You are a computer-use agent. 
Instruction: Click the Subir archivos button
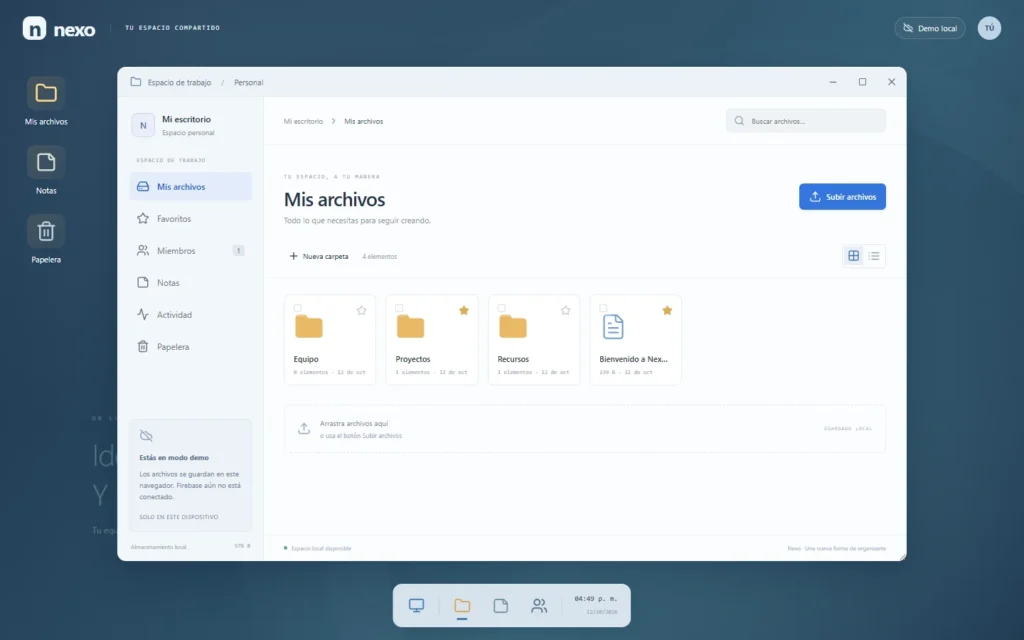[x=842, y=197]
